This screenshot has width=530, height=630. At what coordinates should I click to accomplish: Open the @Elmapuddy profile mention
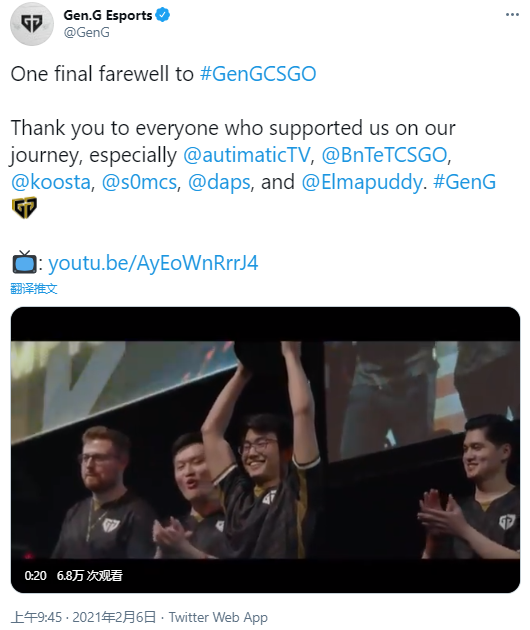tap(362, 182)
